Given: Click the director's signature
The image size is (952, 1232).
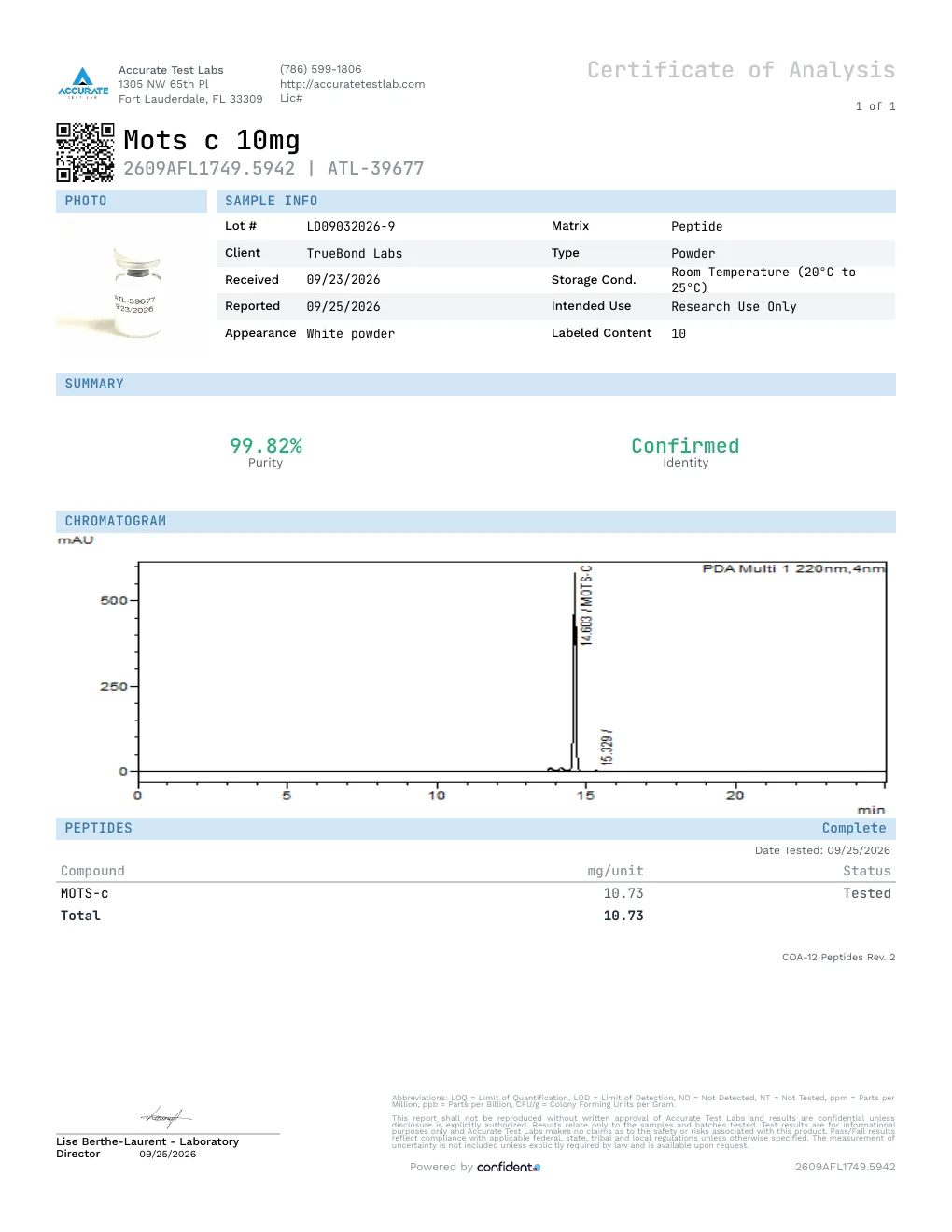Looking at the screenshot, I should click(x=166, y=1116).
